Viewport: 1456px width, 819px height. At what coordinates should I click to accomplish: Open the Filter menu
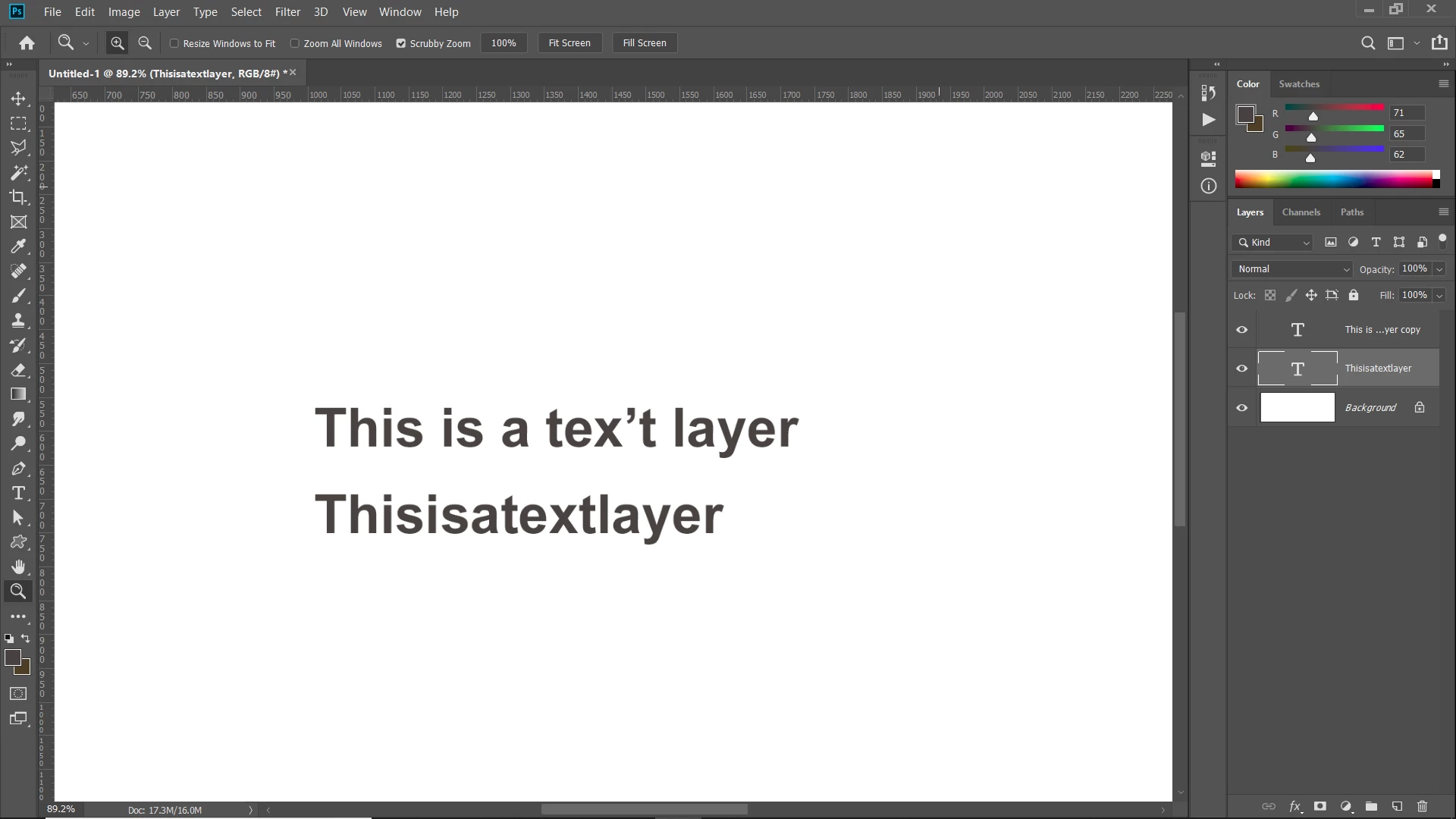pyautogui.click(x=287, y=12)
